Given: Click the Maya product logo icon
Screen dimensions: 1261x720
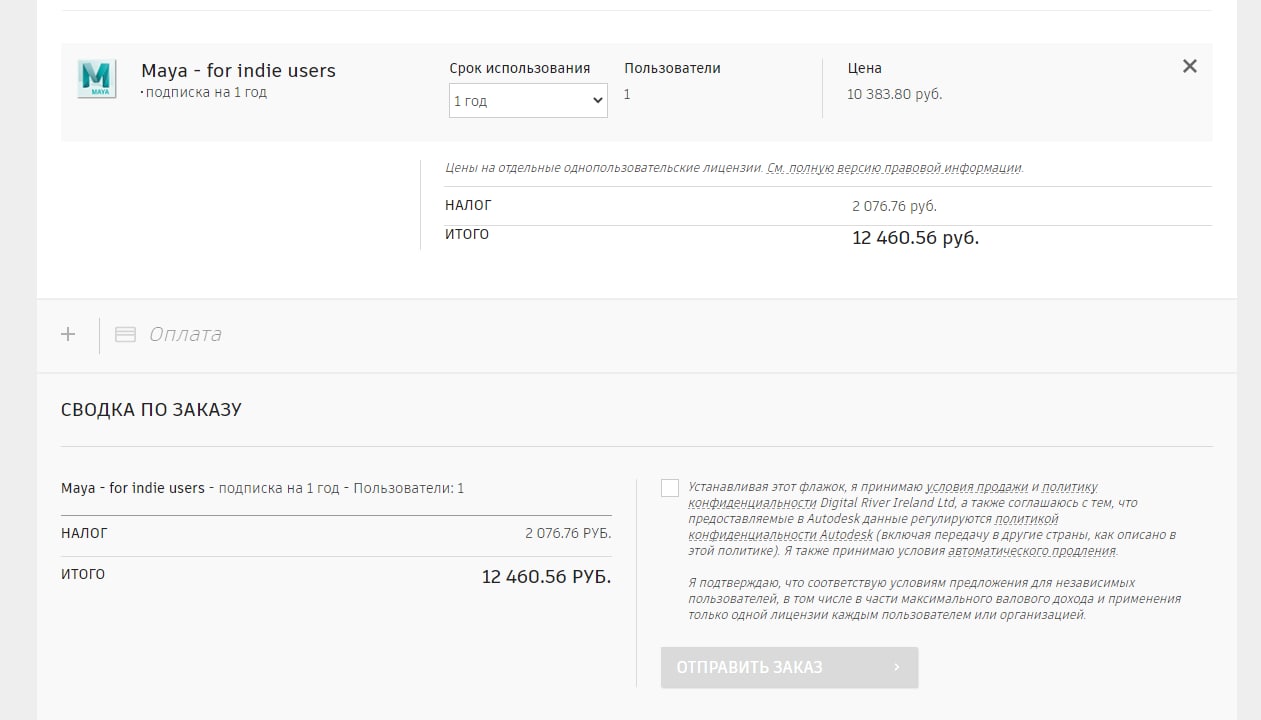Looking at the screenshot, I should 97,79.
